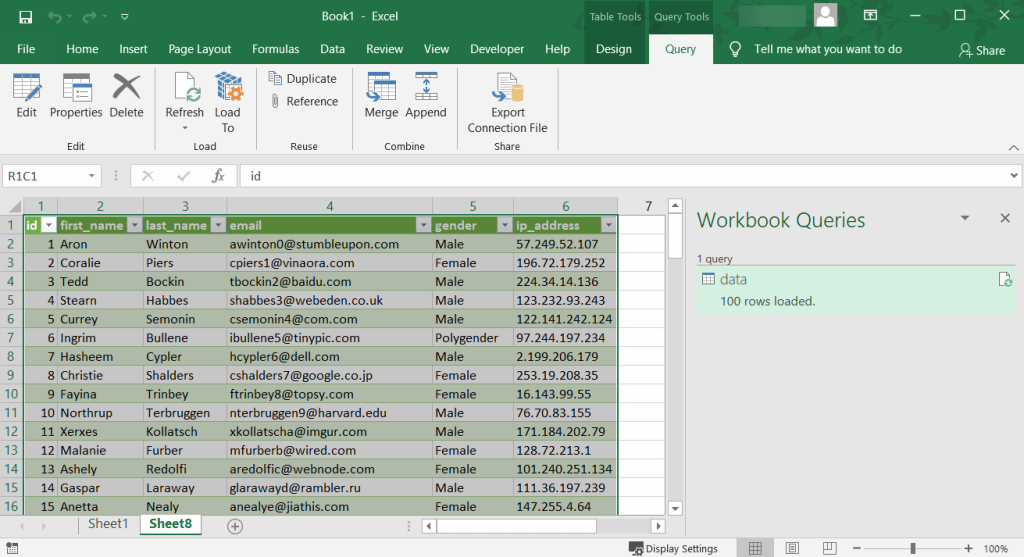Open query Properties
Image resolution: width=1024 pixels, height=557 pixels.
click(76, 96)
